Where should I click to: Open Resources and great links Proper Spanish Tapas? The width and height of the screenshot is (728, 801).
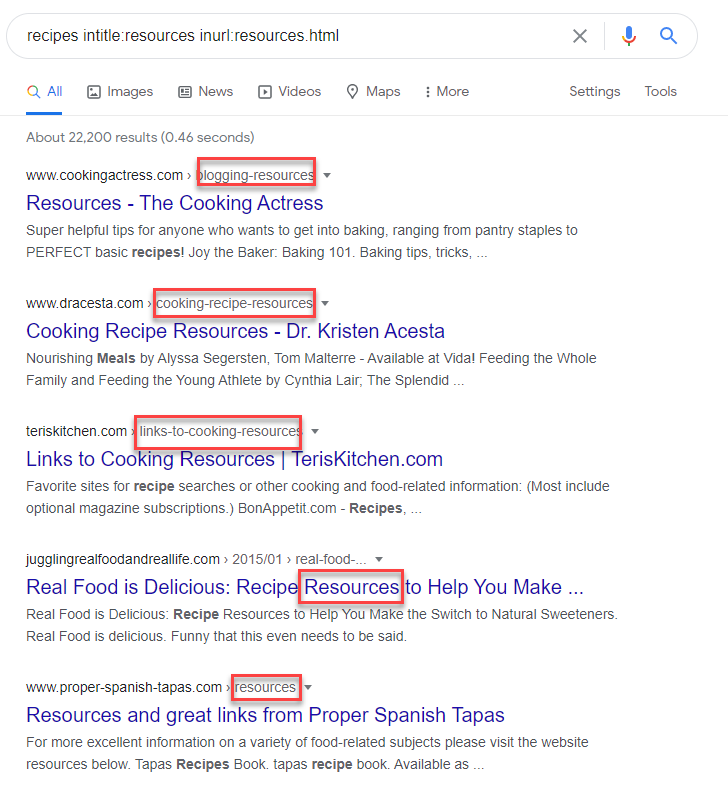266,715
